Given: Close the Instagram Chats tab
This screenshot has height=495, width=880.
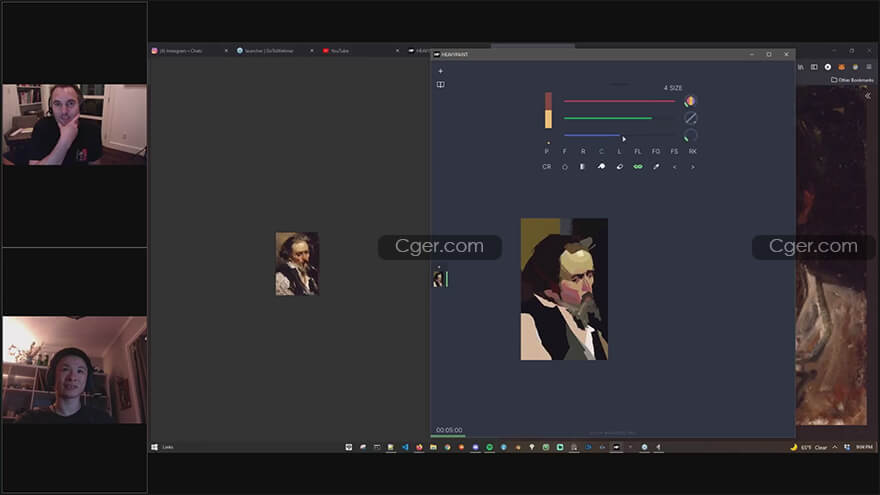Looking at the screenshot, I should (226, 51).
